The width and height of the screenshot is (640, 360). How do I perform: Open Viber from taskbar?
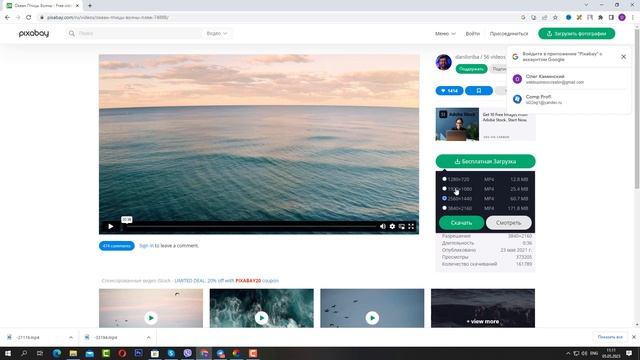tap(187, 353)
